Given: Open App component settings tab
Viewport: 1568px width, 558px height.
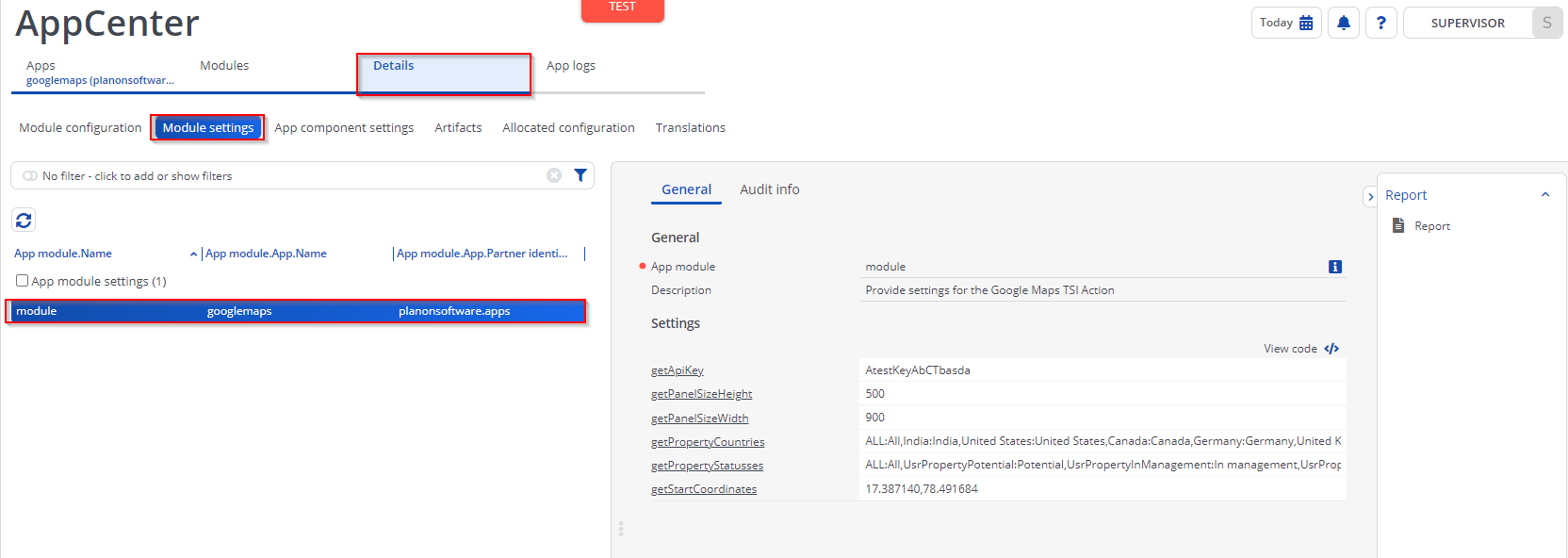Looking at the screenshot, I should [344, 127].
